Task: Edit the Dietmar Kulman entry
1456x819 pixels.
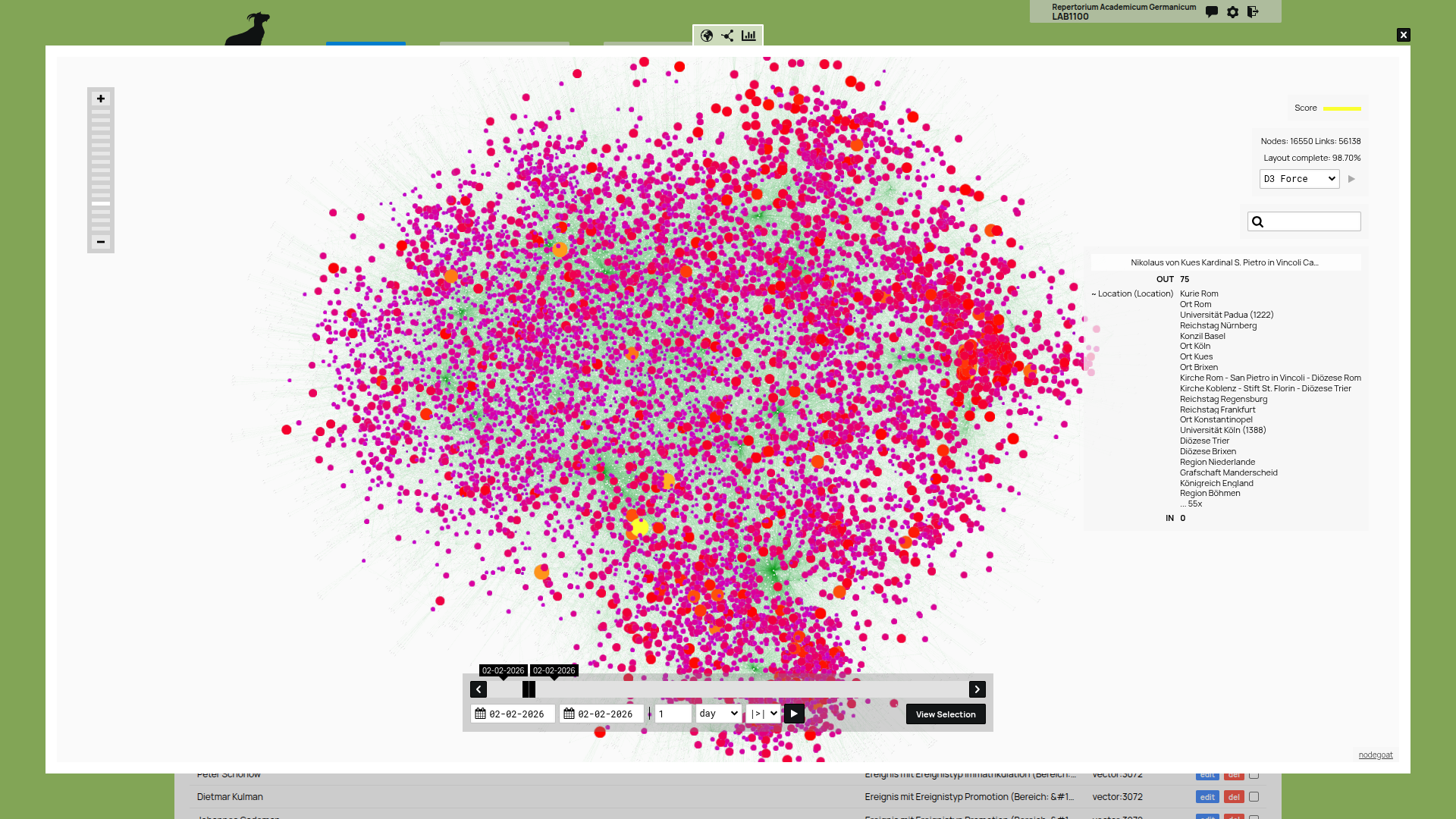Action: pos(1207,797)
